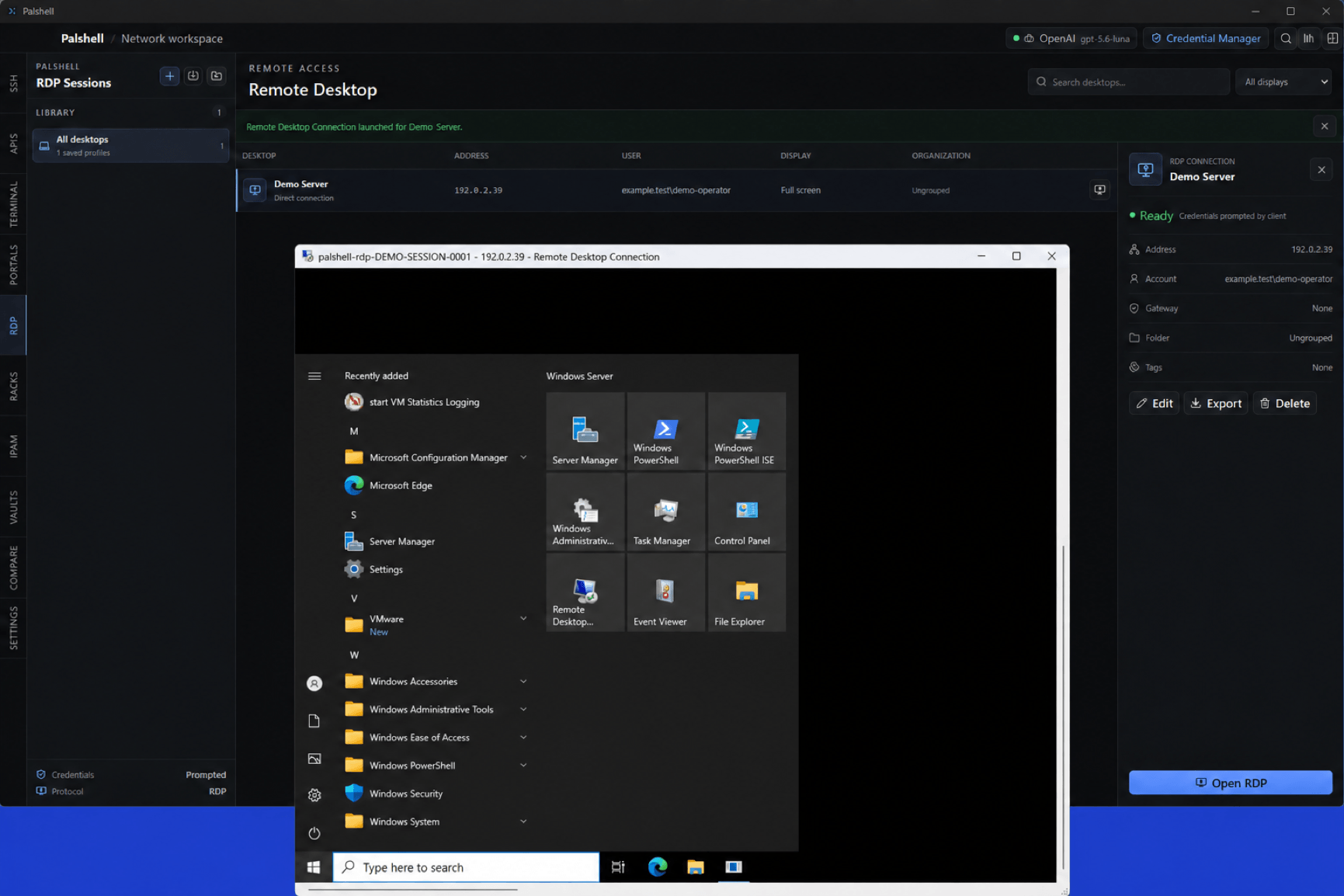This screenshot has width=1344, height=896.
Task: Expand Windows Ease of Access folder
Action: (523, 737)
